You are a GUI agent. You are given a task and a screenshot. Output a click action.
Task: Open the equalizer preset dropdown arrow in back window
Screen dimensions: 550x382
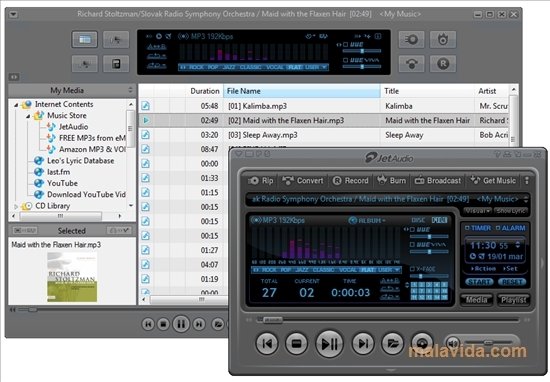[324, 67]
